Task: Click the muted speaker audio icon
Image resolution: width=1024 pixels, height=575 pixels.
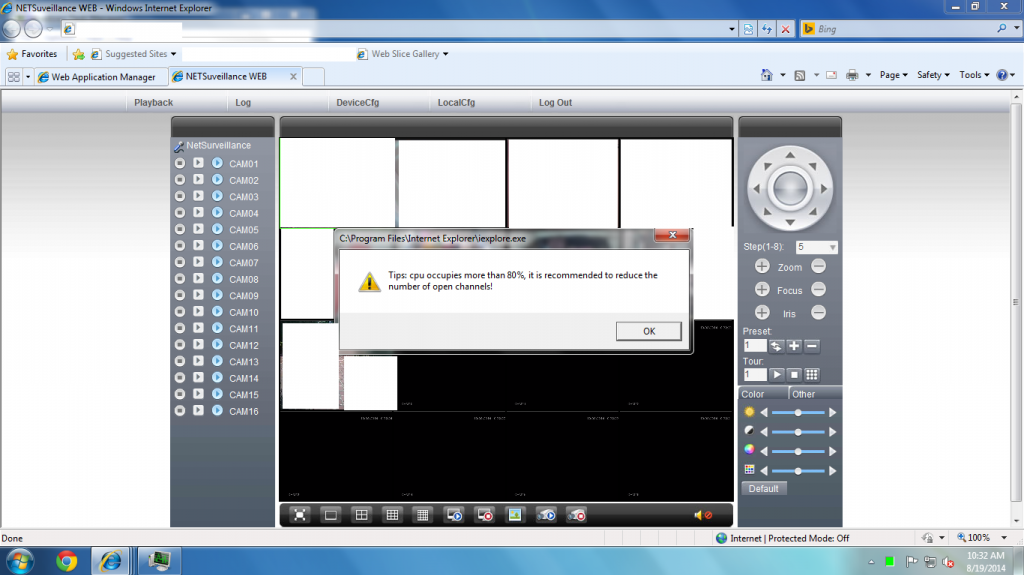Action: [702, 515]
